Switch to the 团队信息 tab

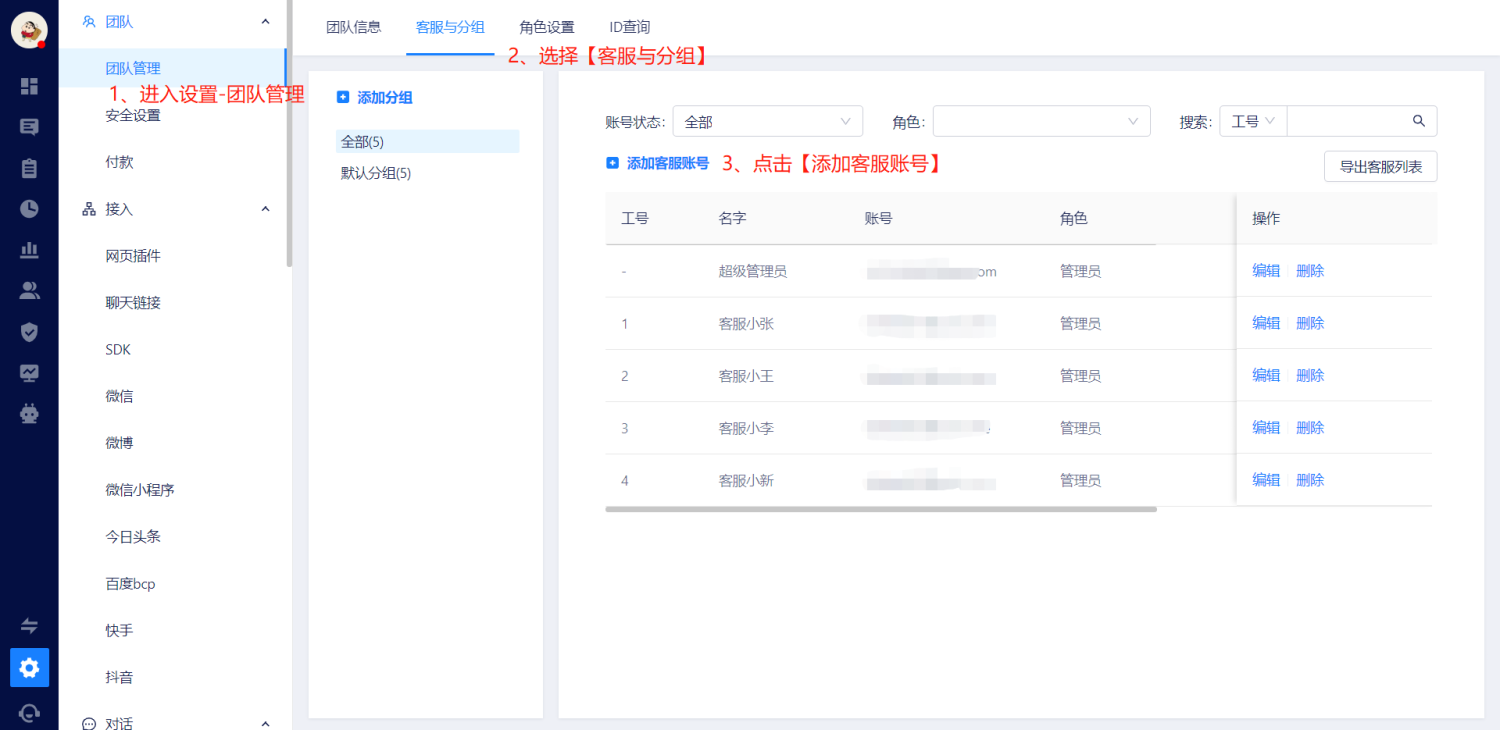click(x=354, y=27)
